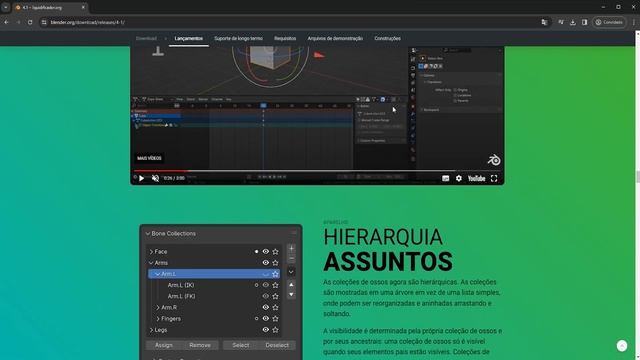The width and height of the screenshot is (640, 360).
Task: Reload the page with the refresh icon
Action: click(x=30, y=22)
